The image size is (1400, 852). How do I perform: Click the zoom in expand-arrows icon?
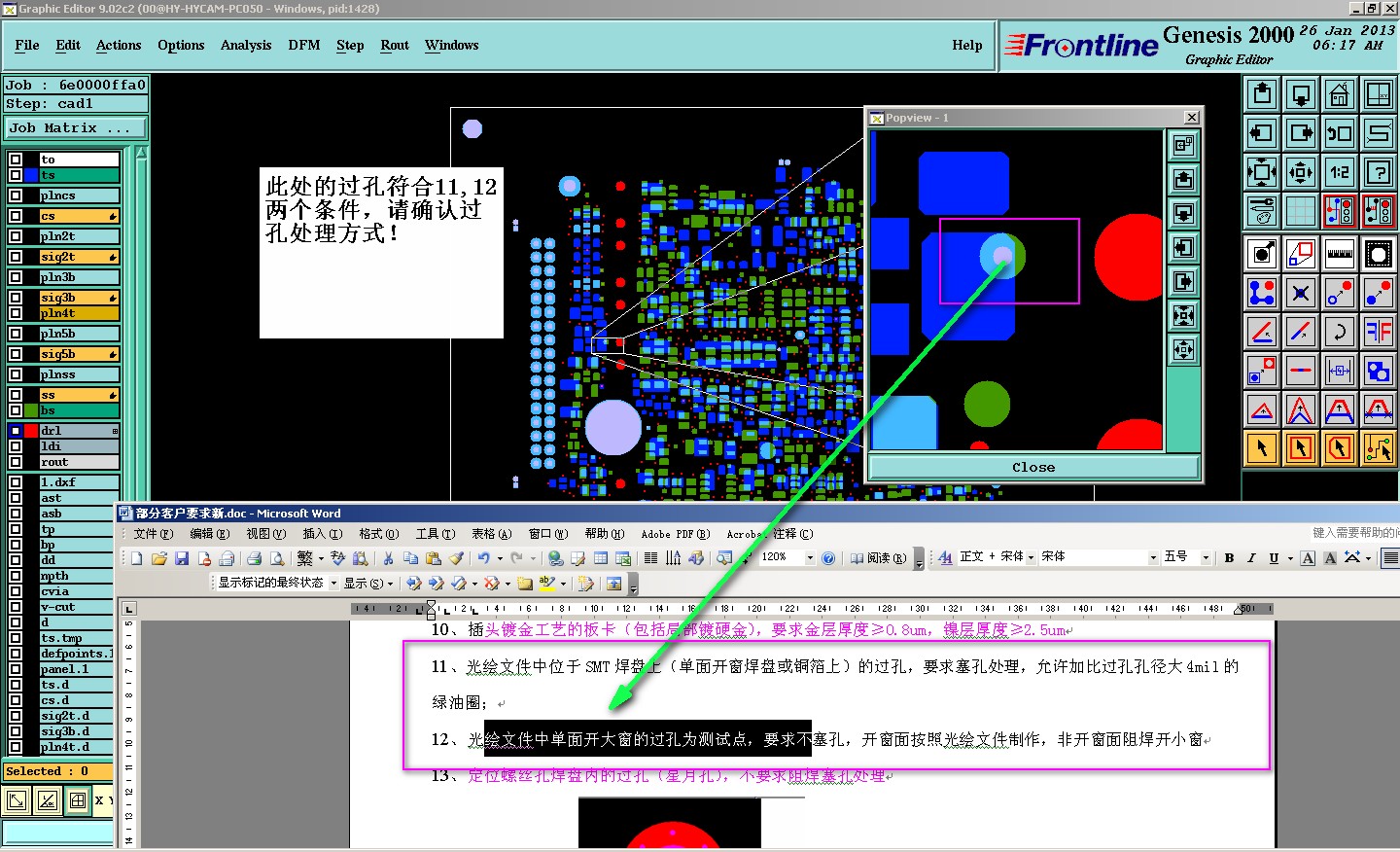point(1262,172)
